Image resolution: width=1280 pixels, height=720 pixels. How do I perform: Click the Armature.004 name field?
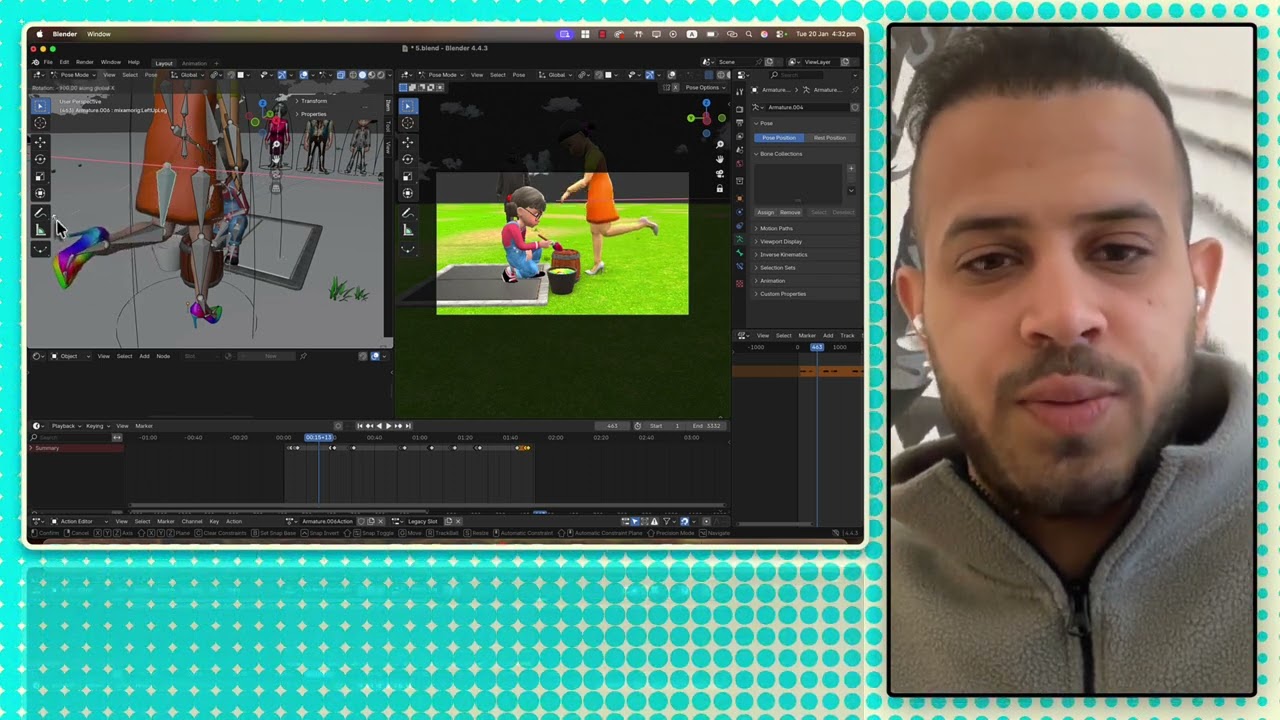pyautogui.click(x=808, y=107)
